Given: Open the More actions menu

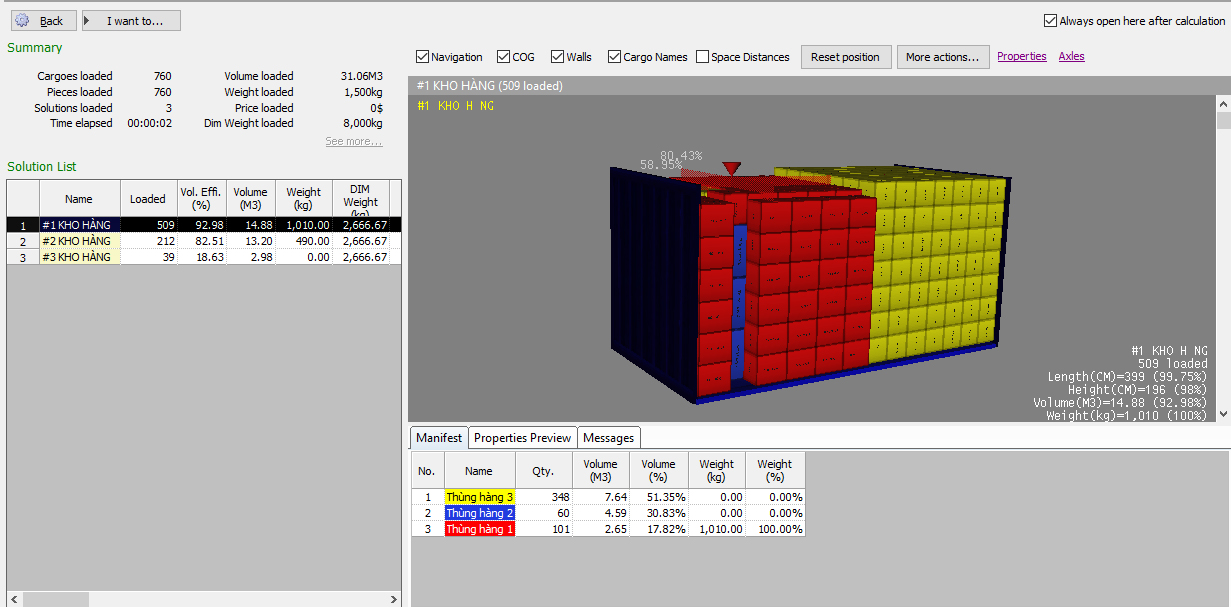Looking at the screenshot, I should point(943,57).
